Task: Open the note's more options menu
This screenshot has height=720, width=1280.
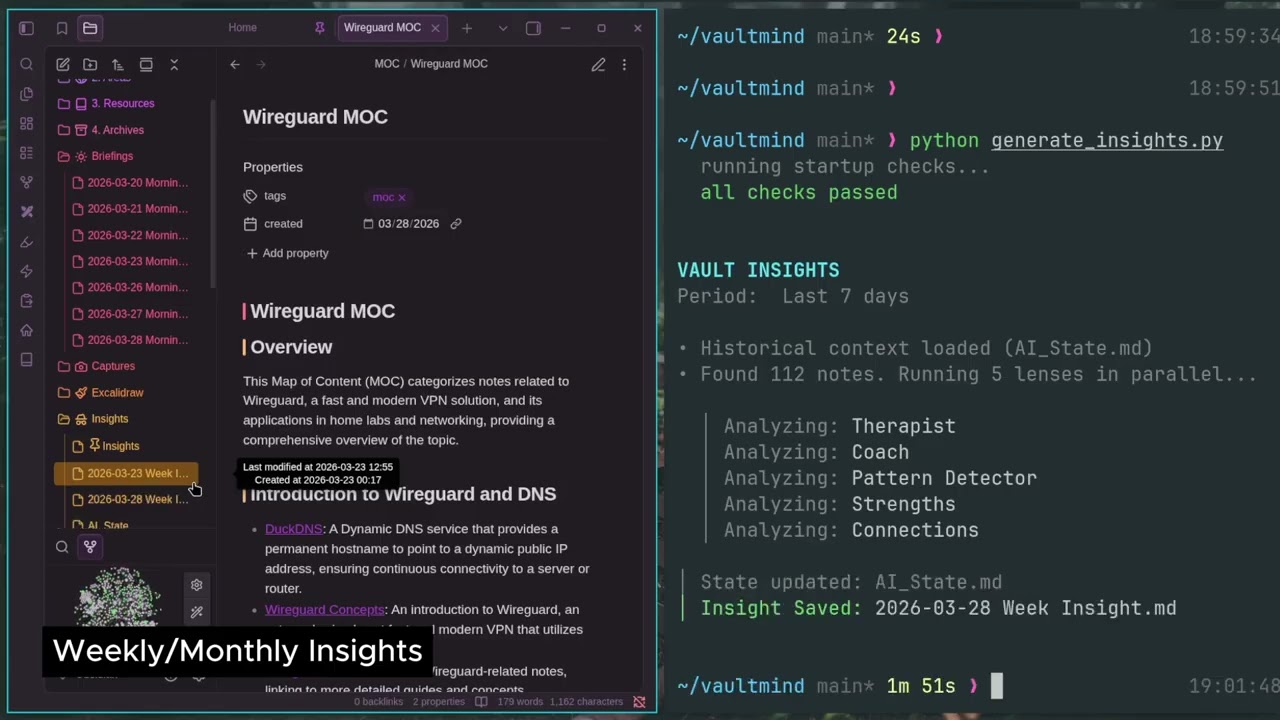Action: [624, 65]
